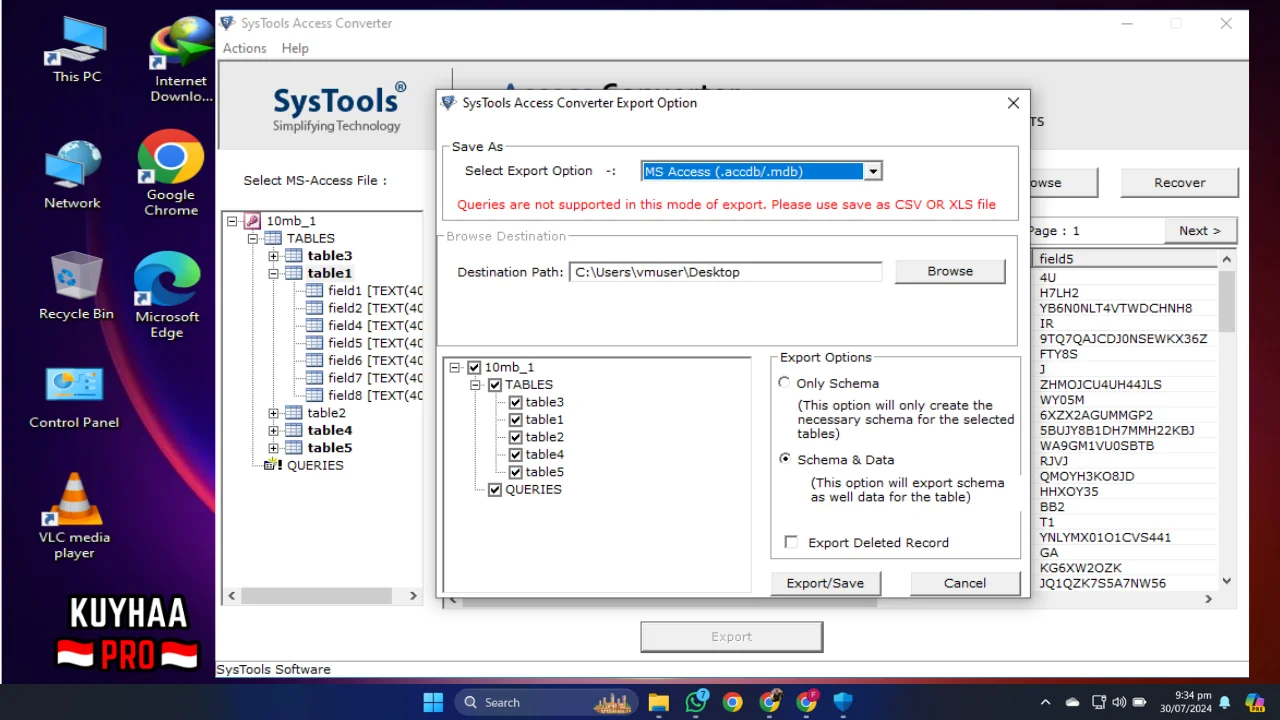Screen dimensions: 1280x720
Task: Select data cell 'YNLYMX01O1CVS441'
Action: 1105,537
